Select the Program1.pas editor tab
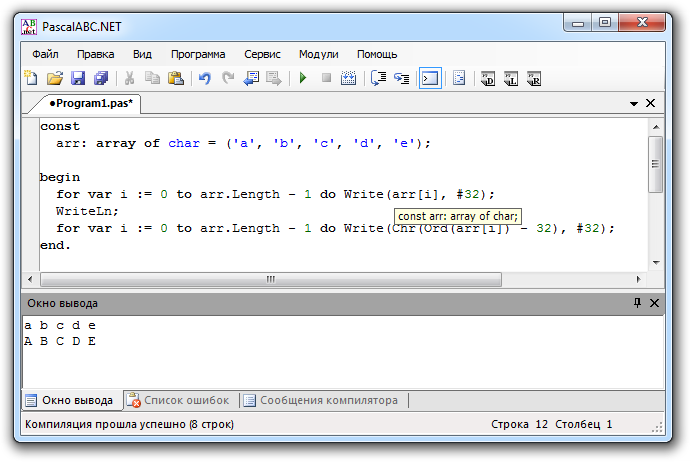This screenshot has height=462, width=691. click(90, 104)
